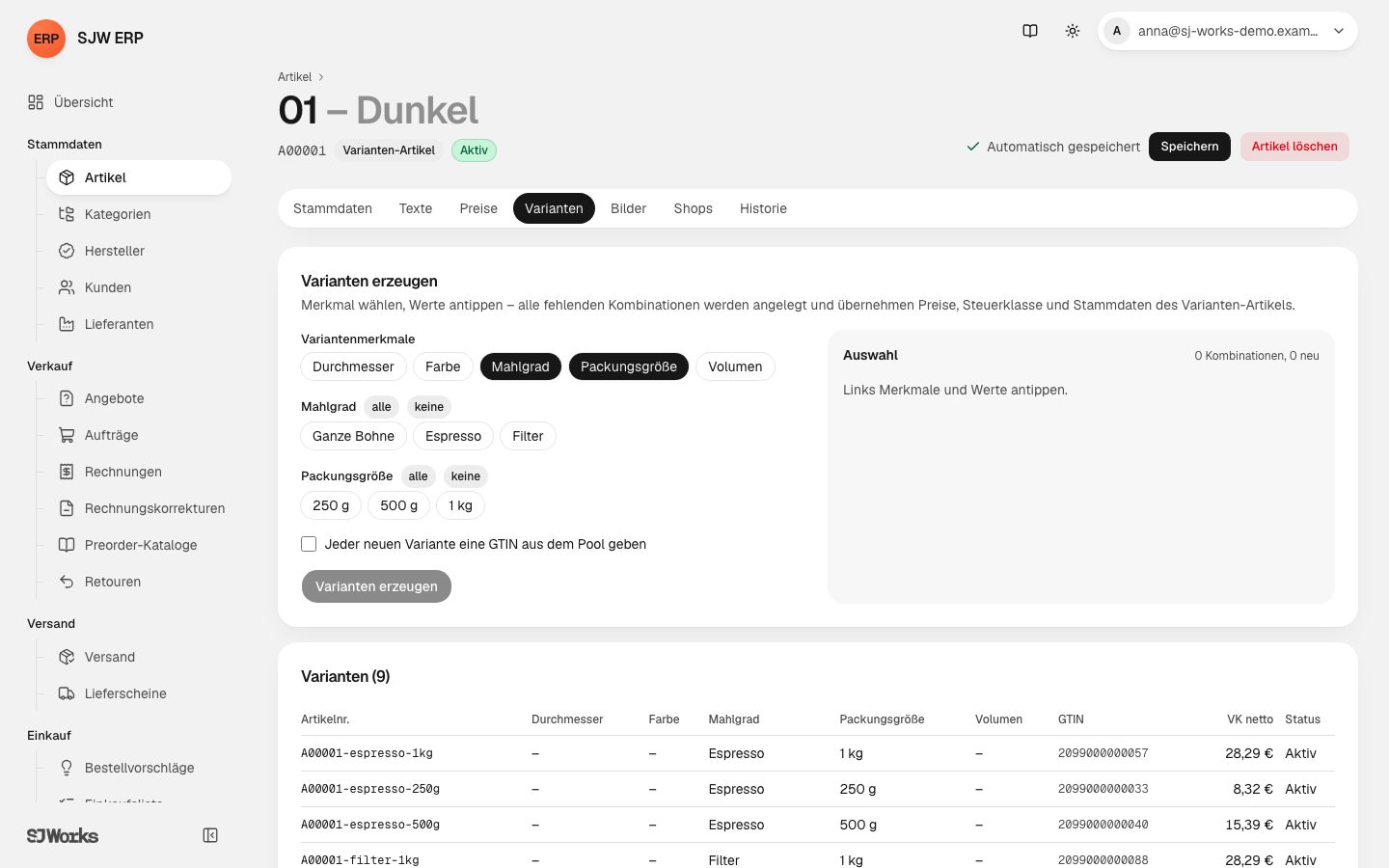Select the Ganze Bohne value
Image resolution: width=1389 pixels, height=868 pixels.
[x=353, y=436]
